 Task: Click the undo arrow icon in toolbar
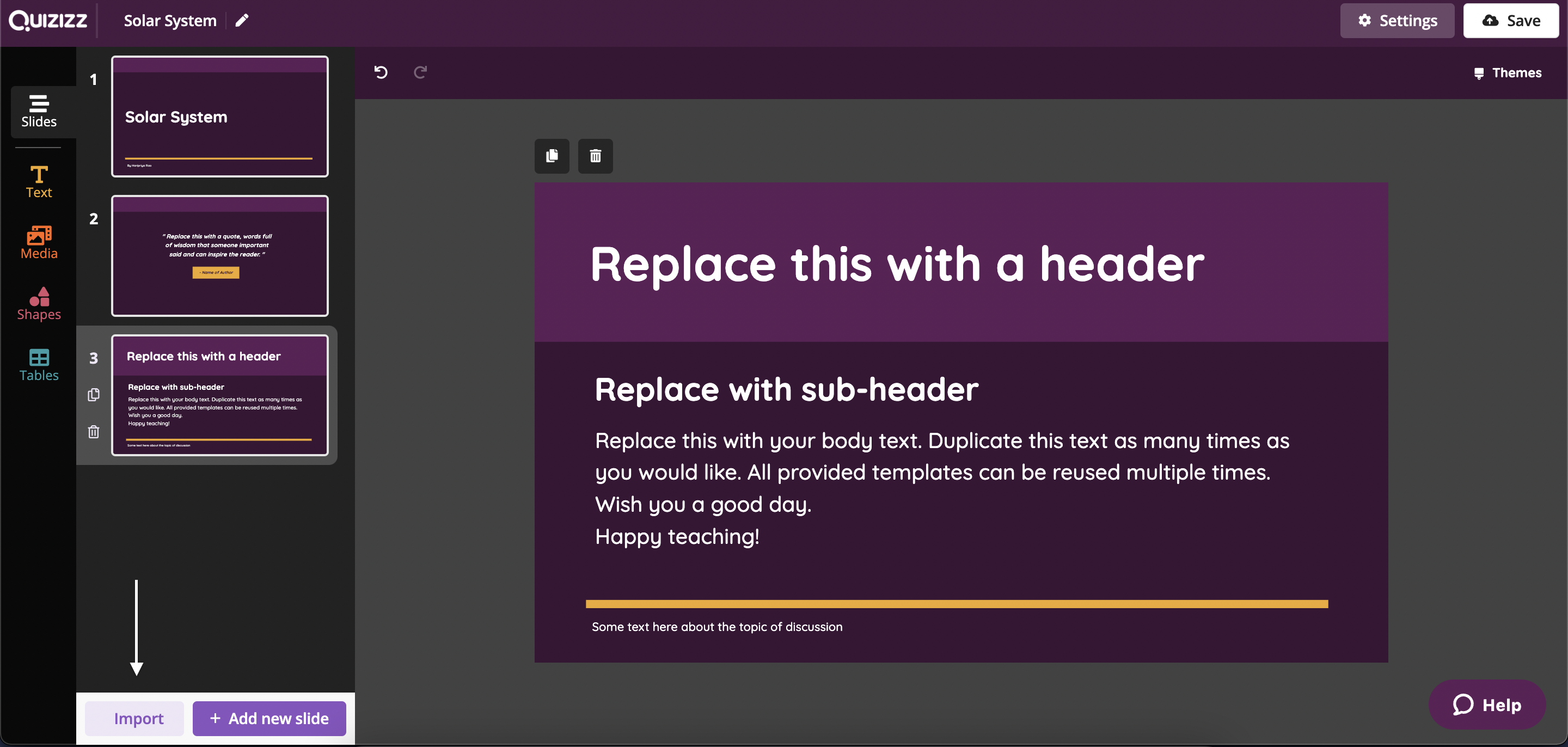381,71
